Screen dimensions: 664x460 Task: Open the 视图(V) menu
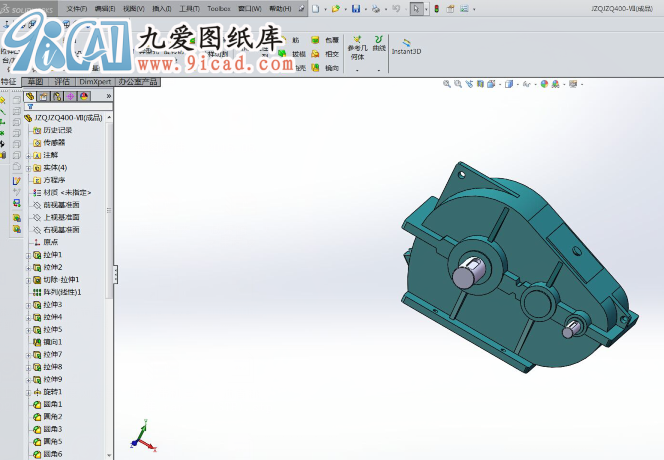click(x=134, y=8)
